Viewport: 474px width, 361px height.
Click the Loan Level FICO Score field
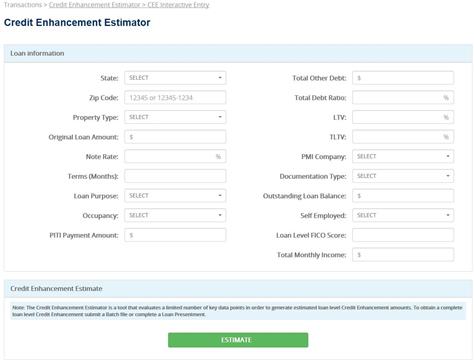403,235
